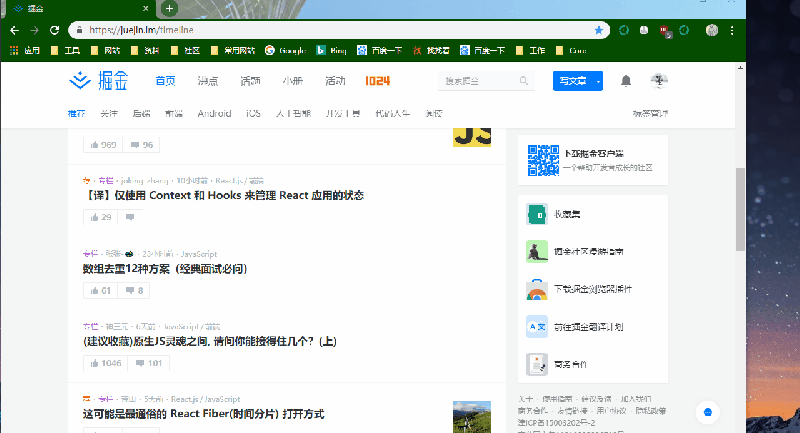The width and height of the screenshot is (800, 433).
Task: Open the Bing bookmark
Action: pyautogui.click(x=331, y=50)
